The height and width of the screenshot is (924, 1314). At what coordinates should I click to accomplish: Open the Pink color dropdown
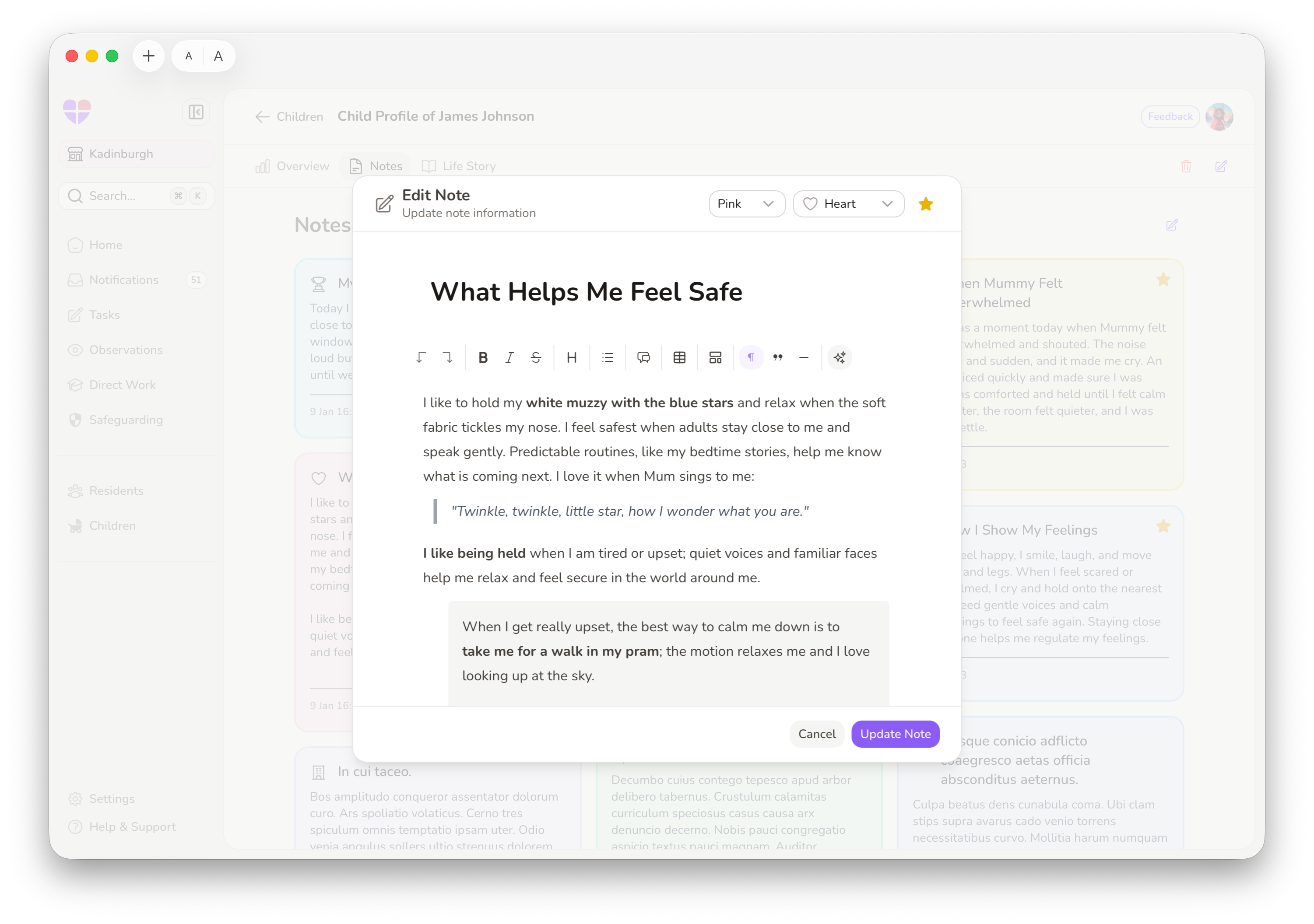[746, 204]
